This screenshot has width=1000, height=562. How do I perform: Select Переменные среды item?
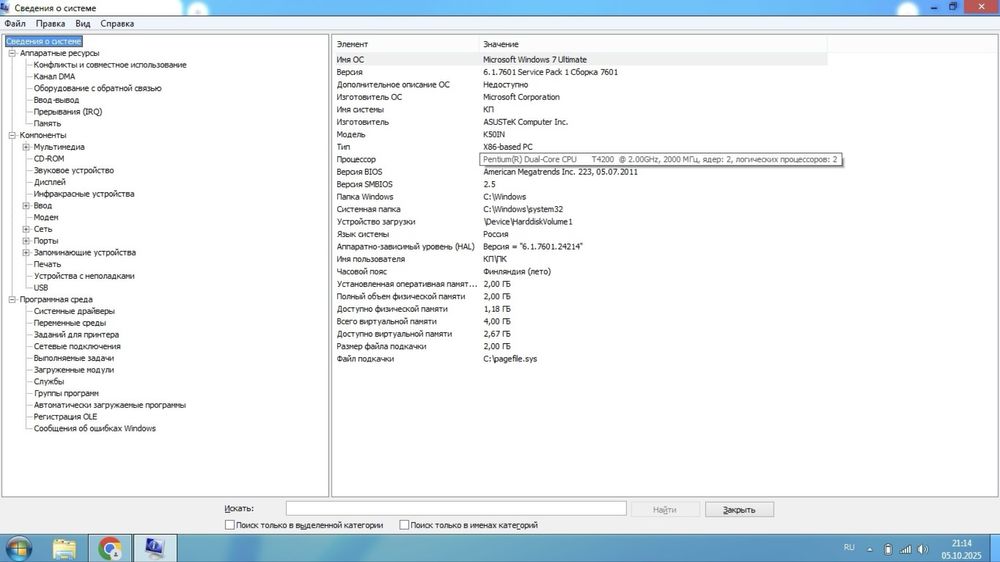[70, 323]
